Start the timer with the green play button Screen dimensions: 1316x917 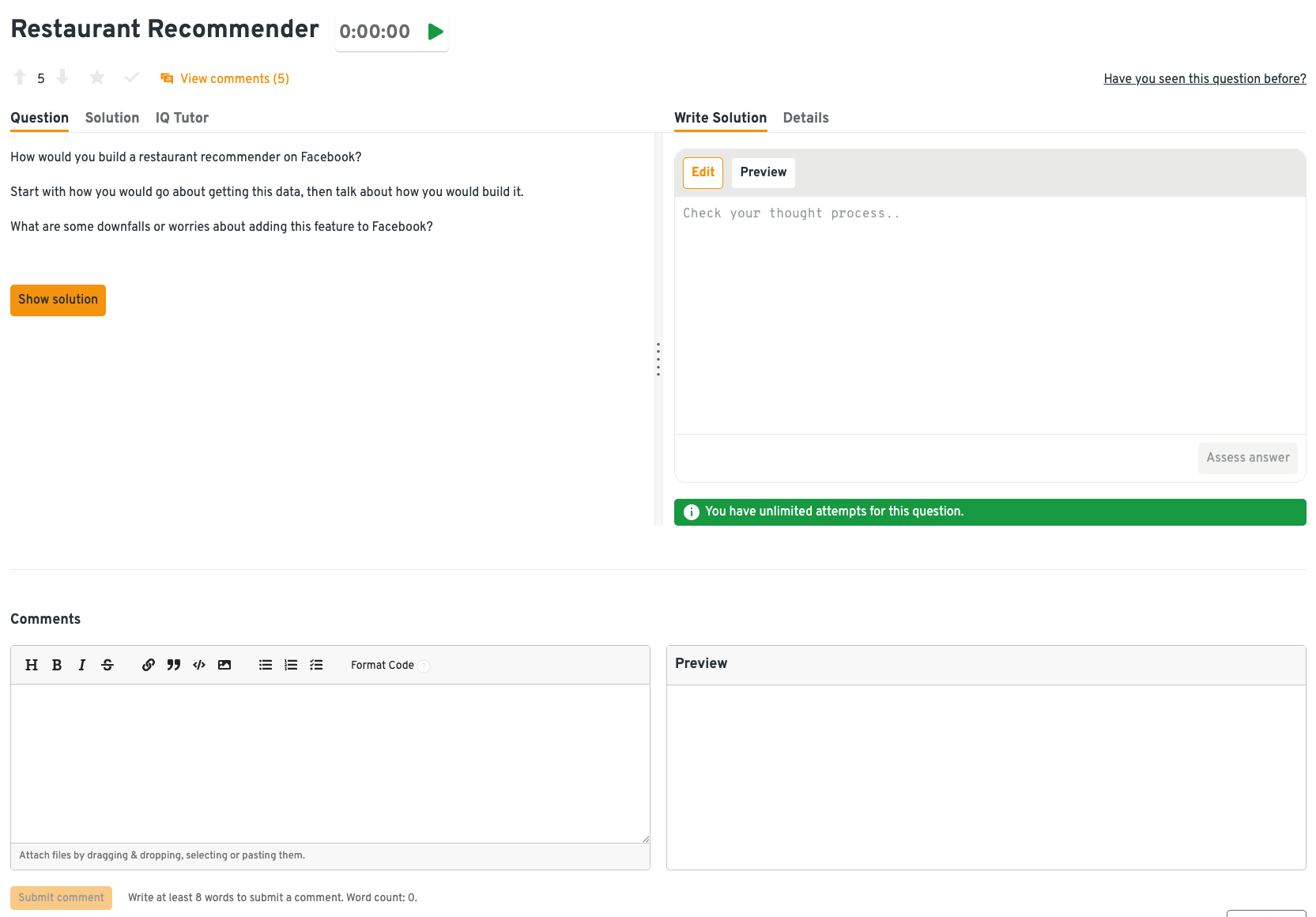[x=435, y=32]
